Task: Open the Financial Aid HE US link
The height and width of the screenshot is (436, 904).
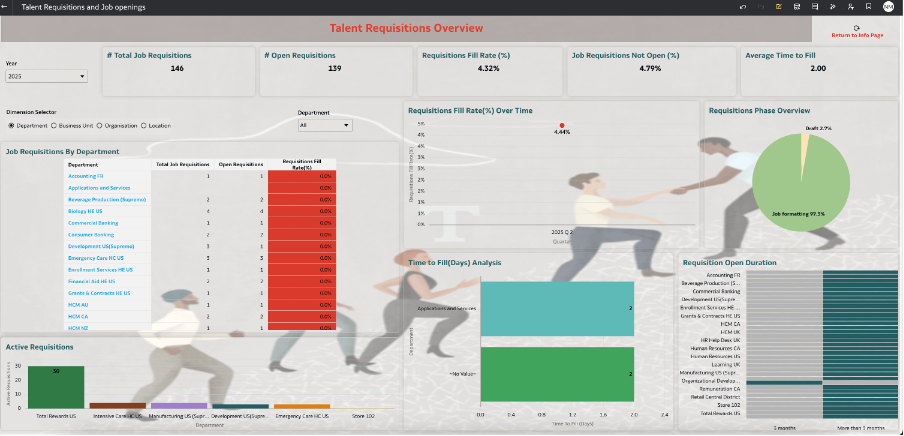Action: point(91,281)
